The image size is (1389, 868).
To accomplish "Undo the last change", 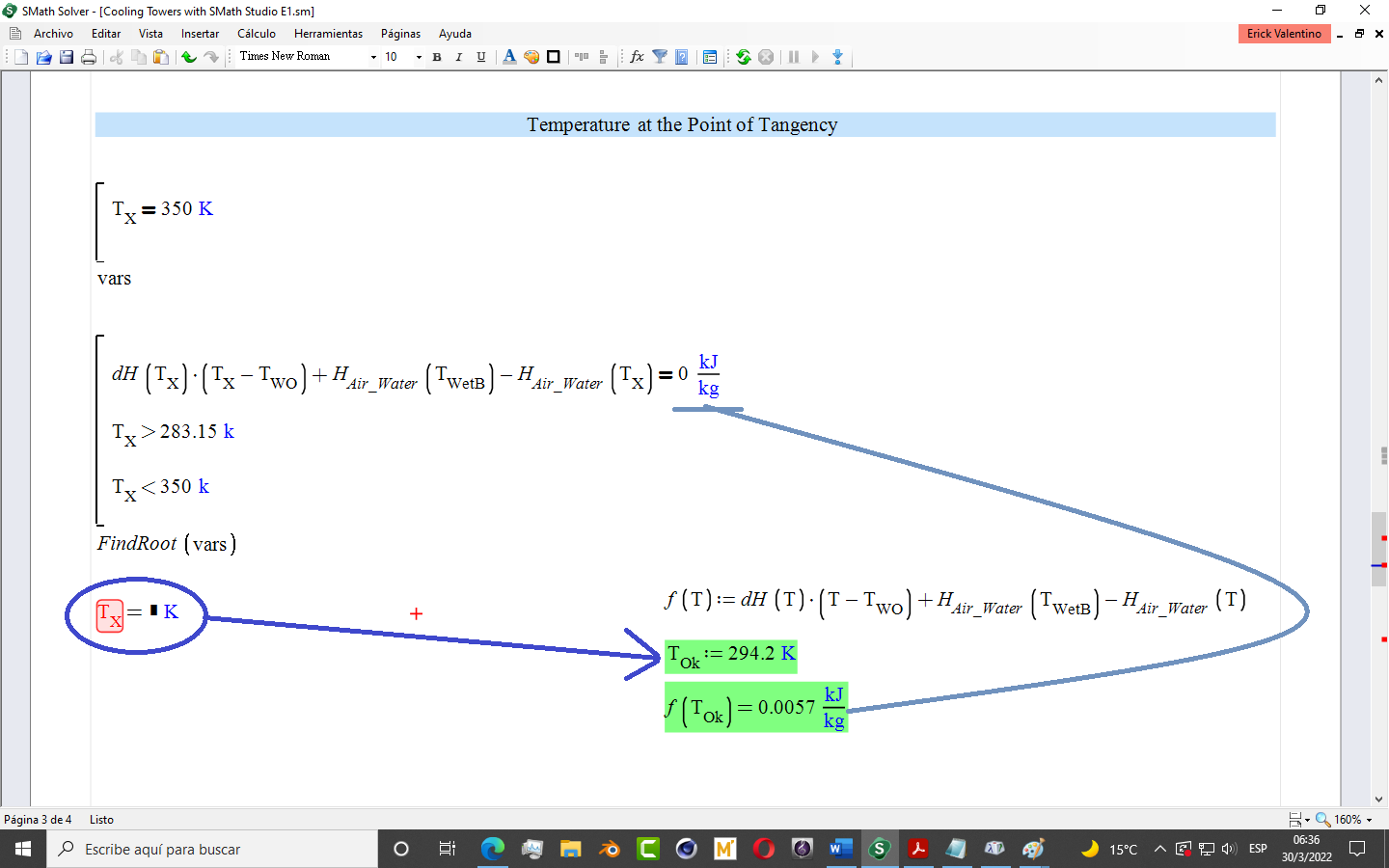I will [187, 56].
